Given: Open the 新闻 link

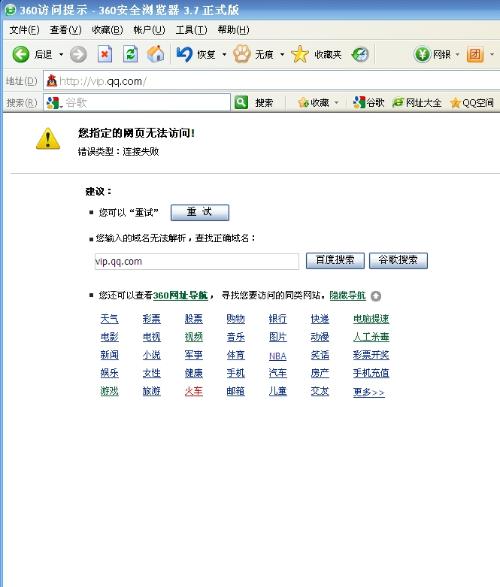Looking at the screenshot, I should (110, 355).
